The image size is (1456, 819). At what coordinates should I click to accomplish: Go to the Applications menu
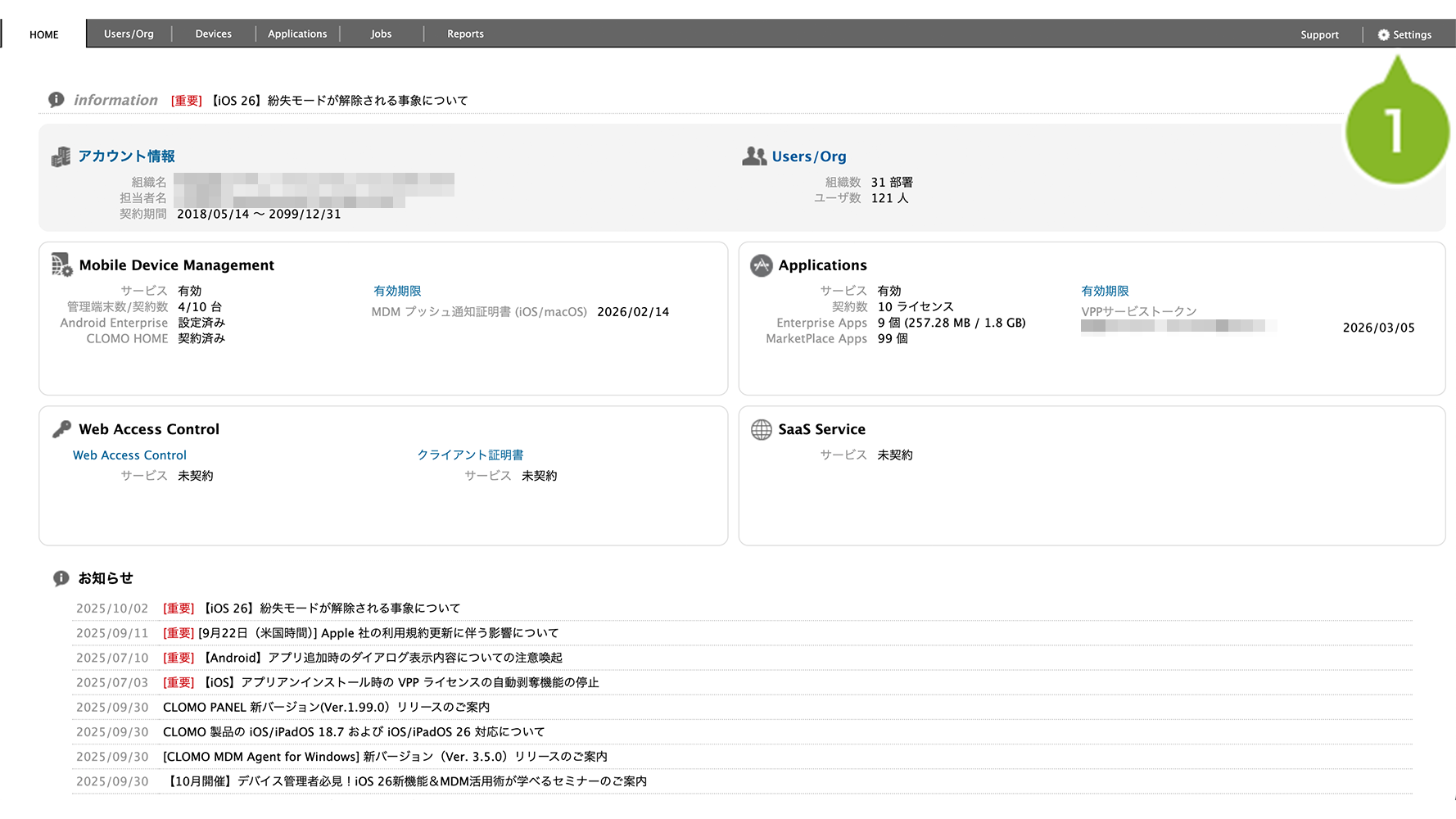pos(297,34)
